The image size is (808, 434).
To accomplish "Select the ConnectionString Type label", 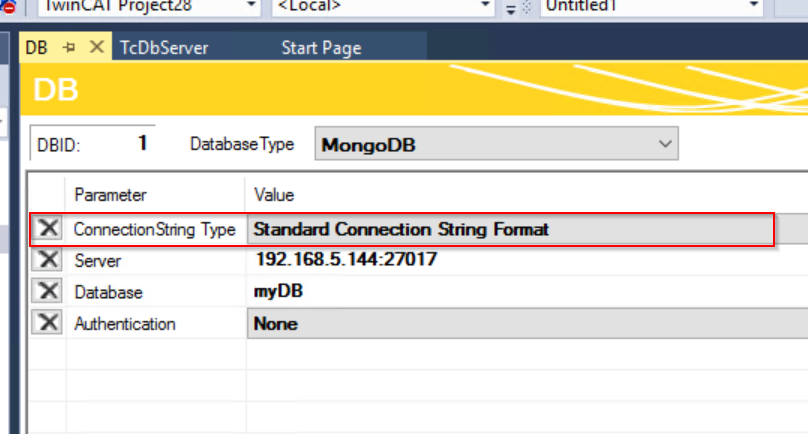I will [x=155, y=229].
